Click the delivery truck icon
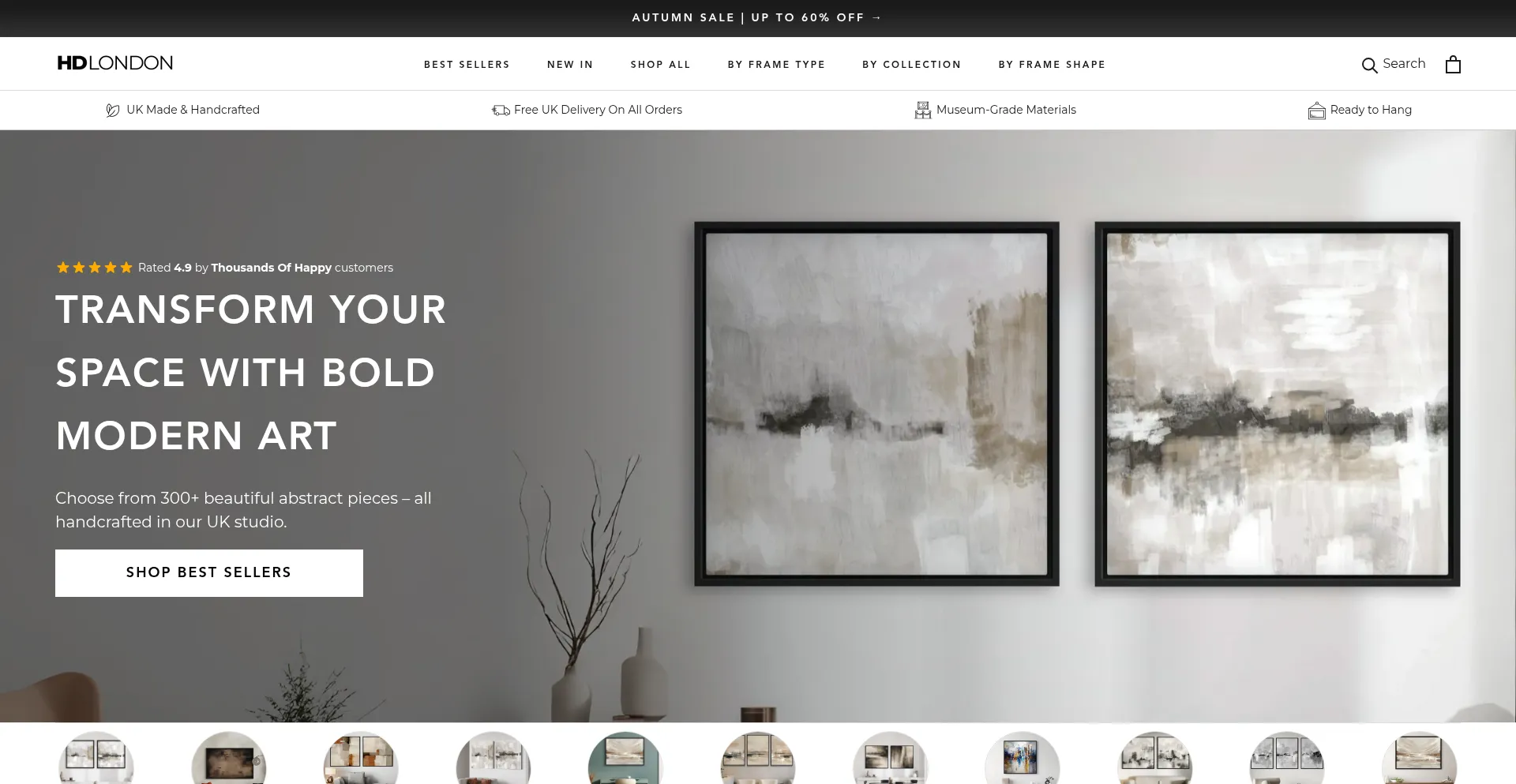Screen dimensions: 1516x784 point(501,111)
